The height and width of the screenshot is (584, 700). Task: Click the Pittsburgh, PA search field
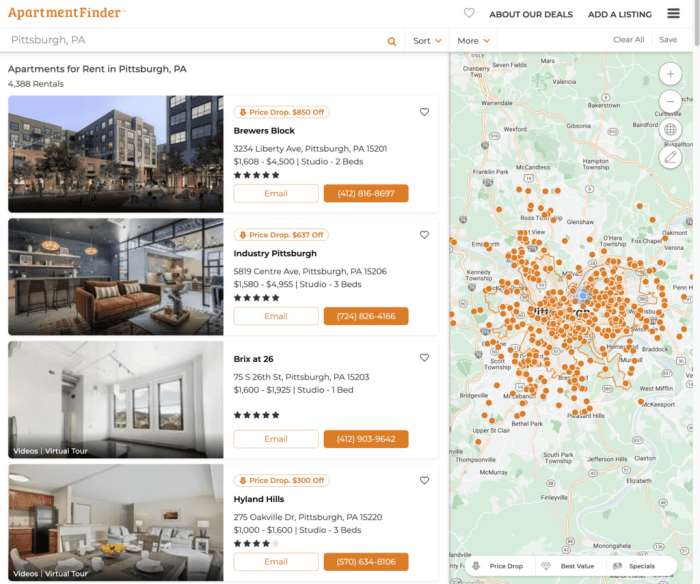[x=196, y=40]
